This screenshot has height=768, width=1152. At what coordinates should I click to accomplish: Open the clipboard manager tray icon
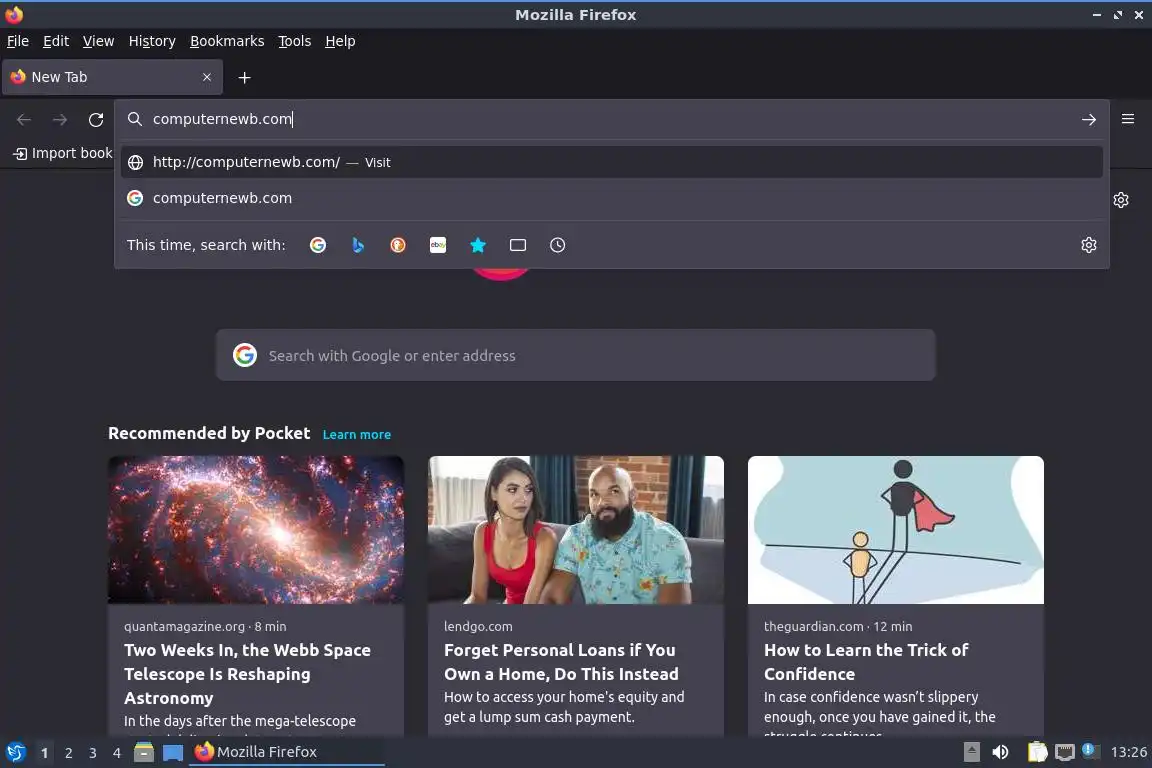[x=1037, y=752]
